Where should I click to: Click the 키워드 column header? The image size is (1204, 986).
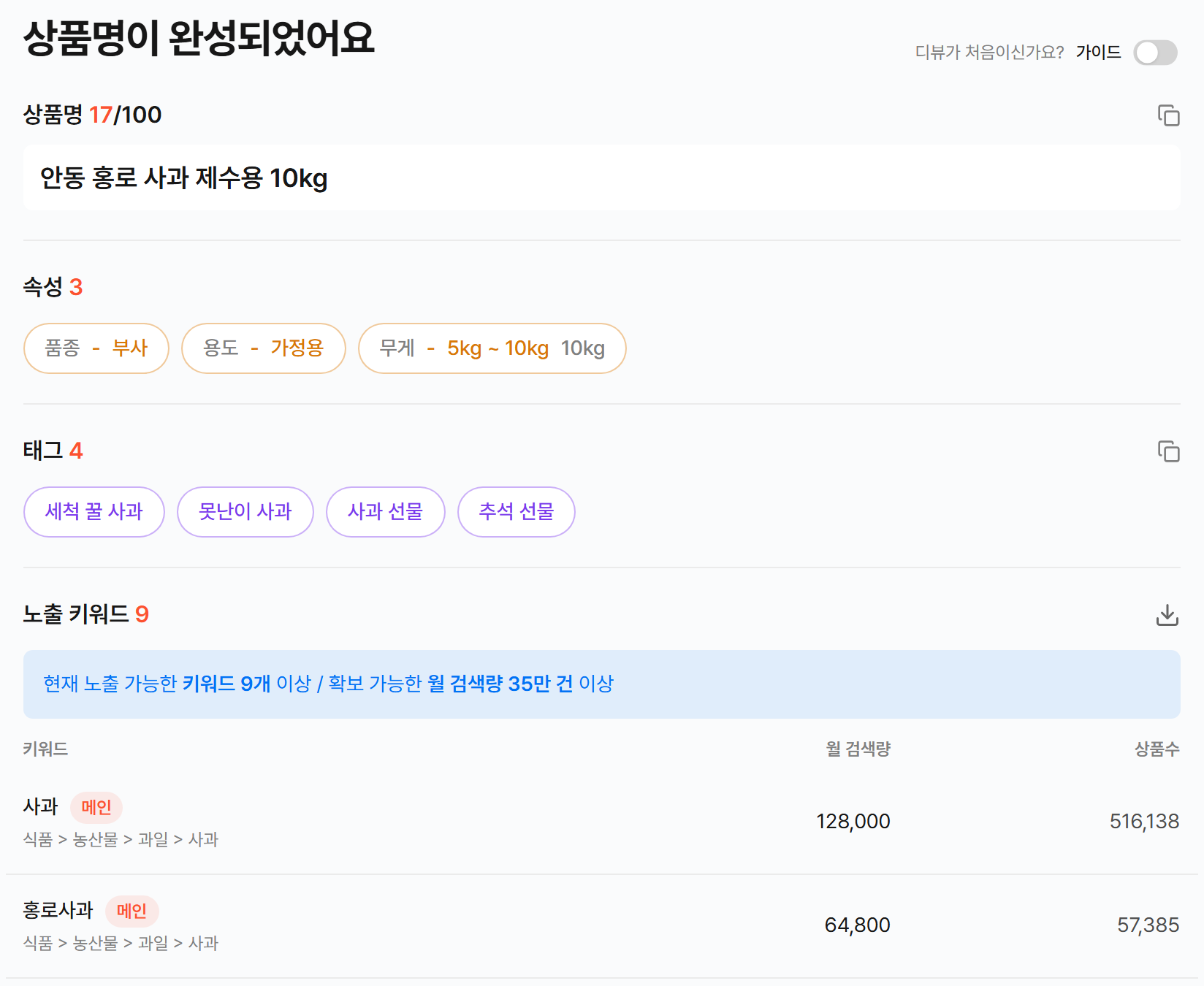point(45,749)
